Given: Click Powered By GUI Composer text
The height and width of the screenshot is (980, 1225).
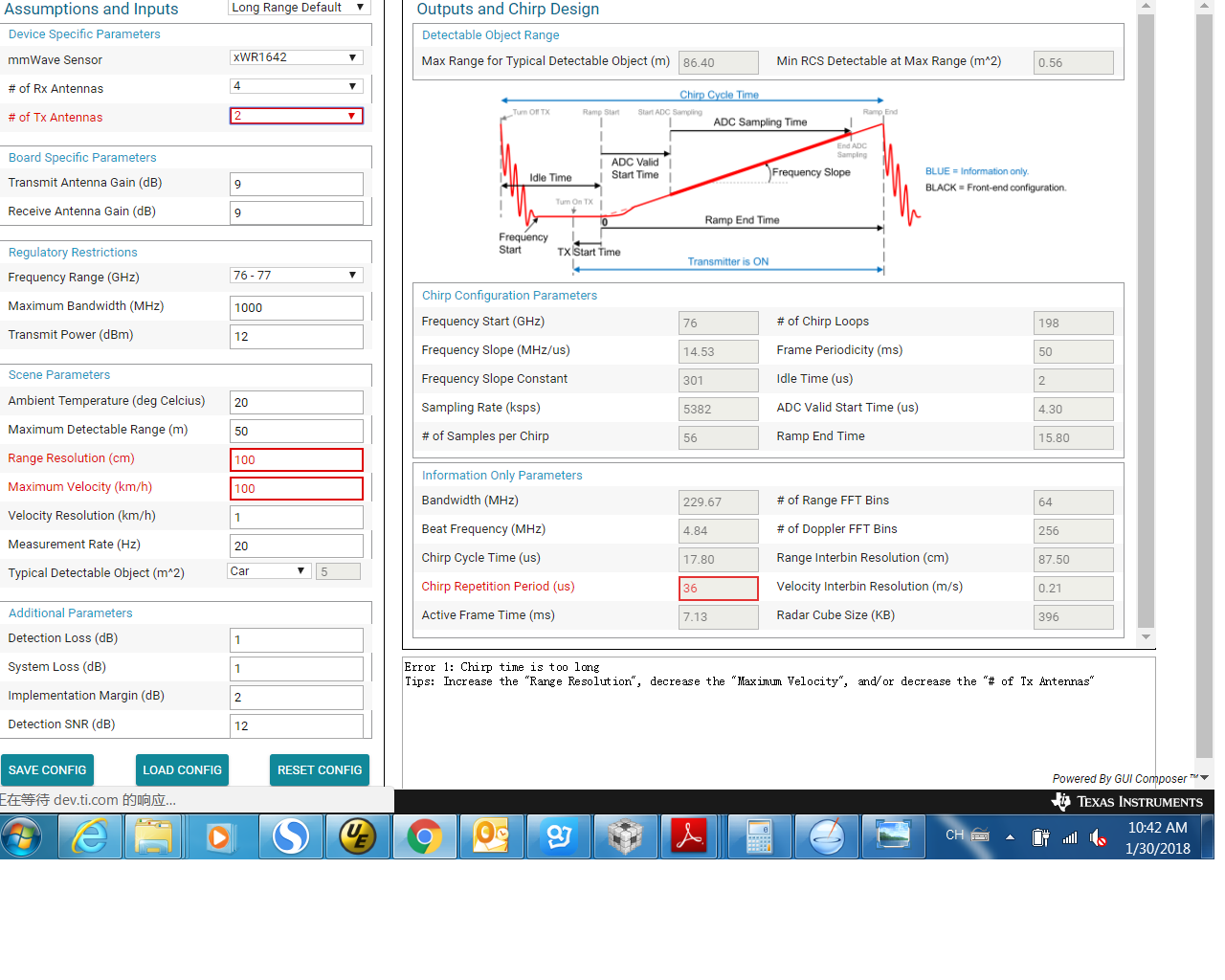Looking at the screenshot, I should coord(1125,779).
